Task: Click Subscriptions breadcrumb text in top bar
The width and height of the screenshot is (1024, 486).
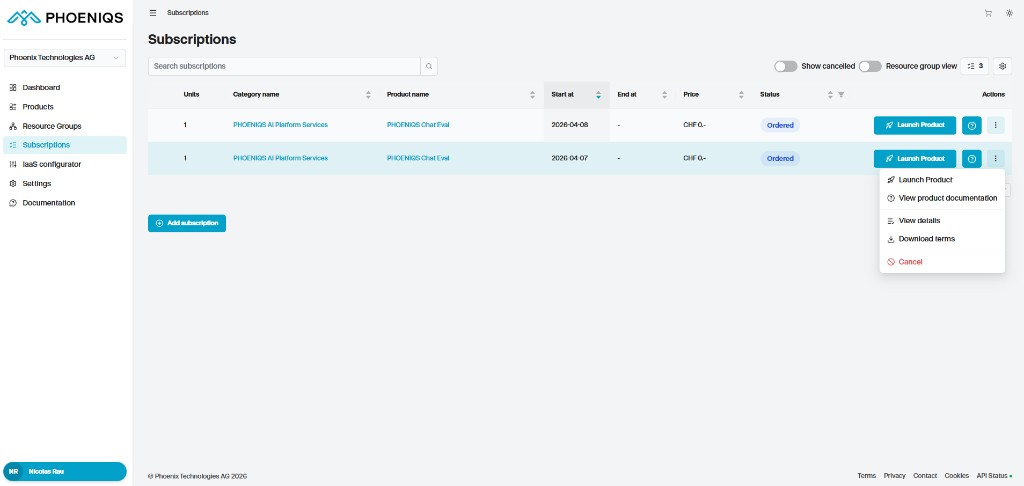Action: pyautogui.click(x=187, y=13)
